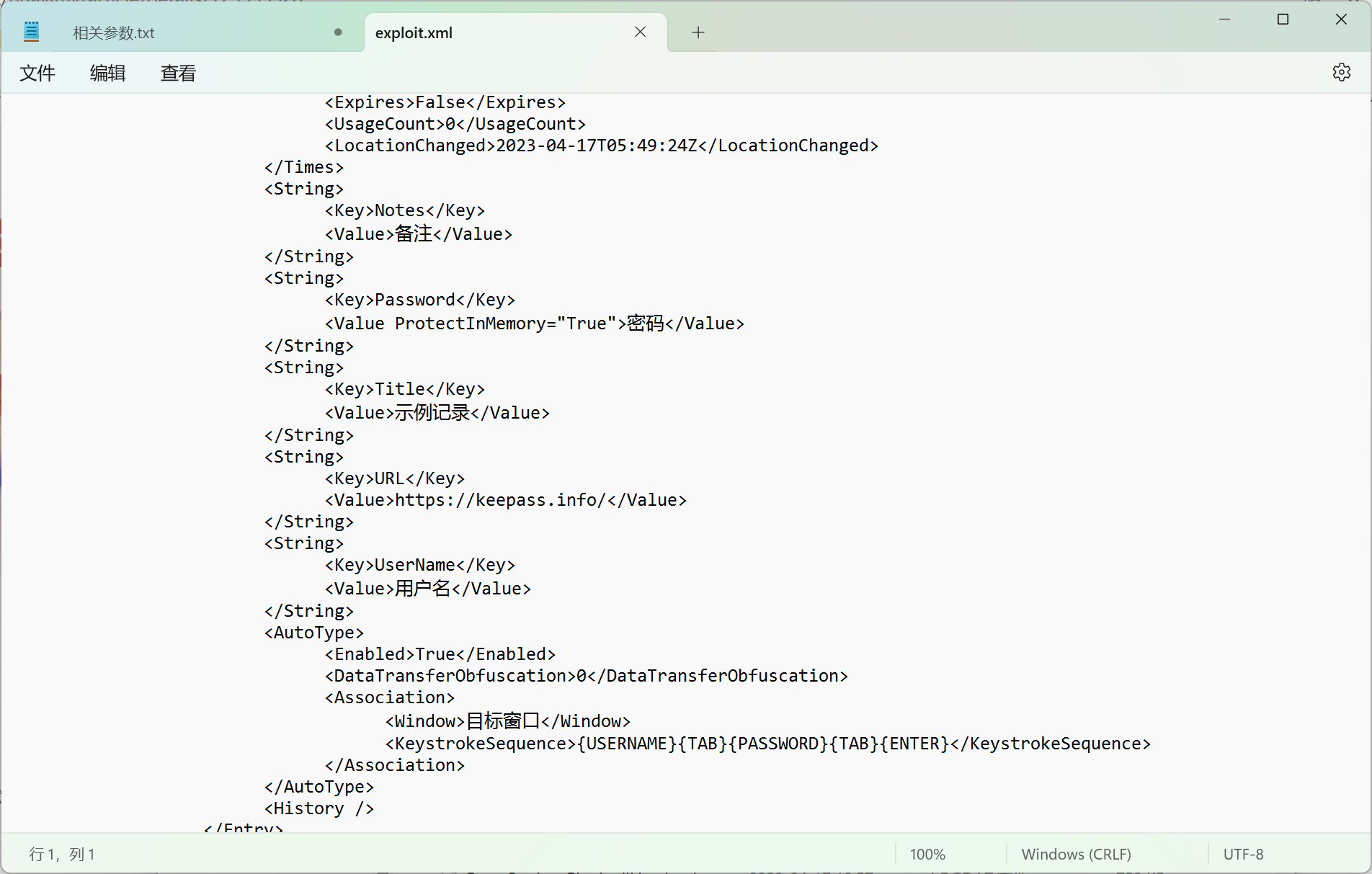The width and height of the screenshot is (1372, 874).
Task: Click the LocationChanged timestamp line
Action: pos(601,146)
